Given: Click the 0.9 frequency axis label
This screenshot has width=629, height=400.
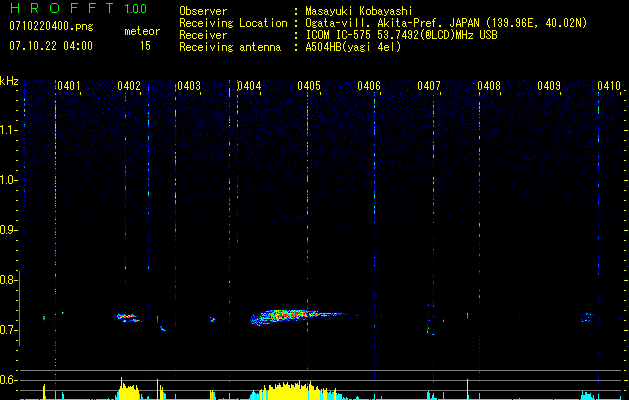Looking at the screenshot, I should 8,230.
